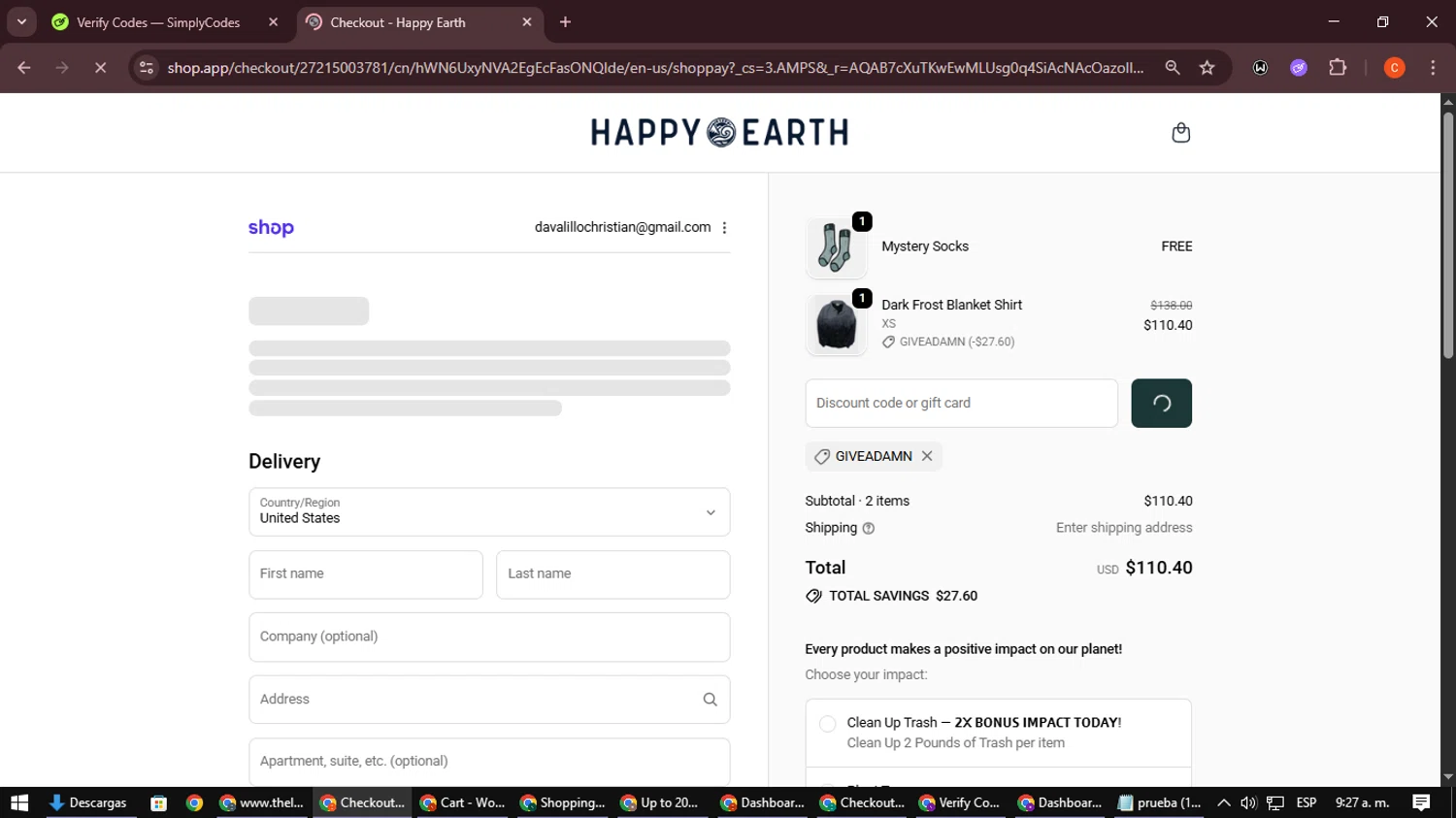Open the ESP language indicator
This screenshot has height=818, width=1456.
tap(1307, 802)
